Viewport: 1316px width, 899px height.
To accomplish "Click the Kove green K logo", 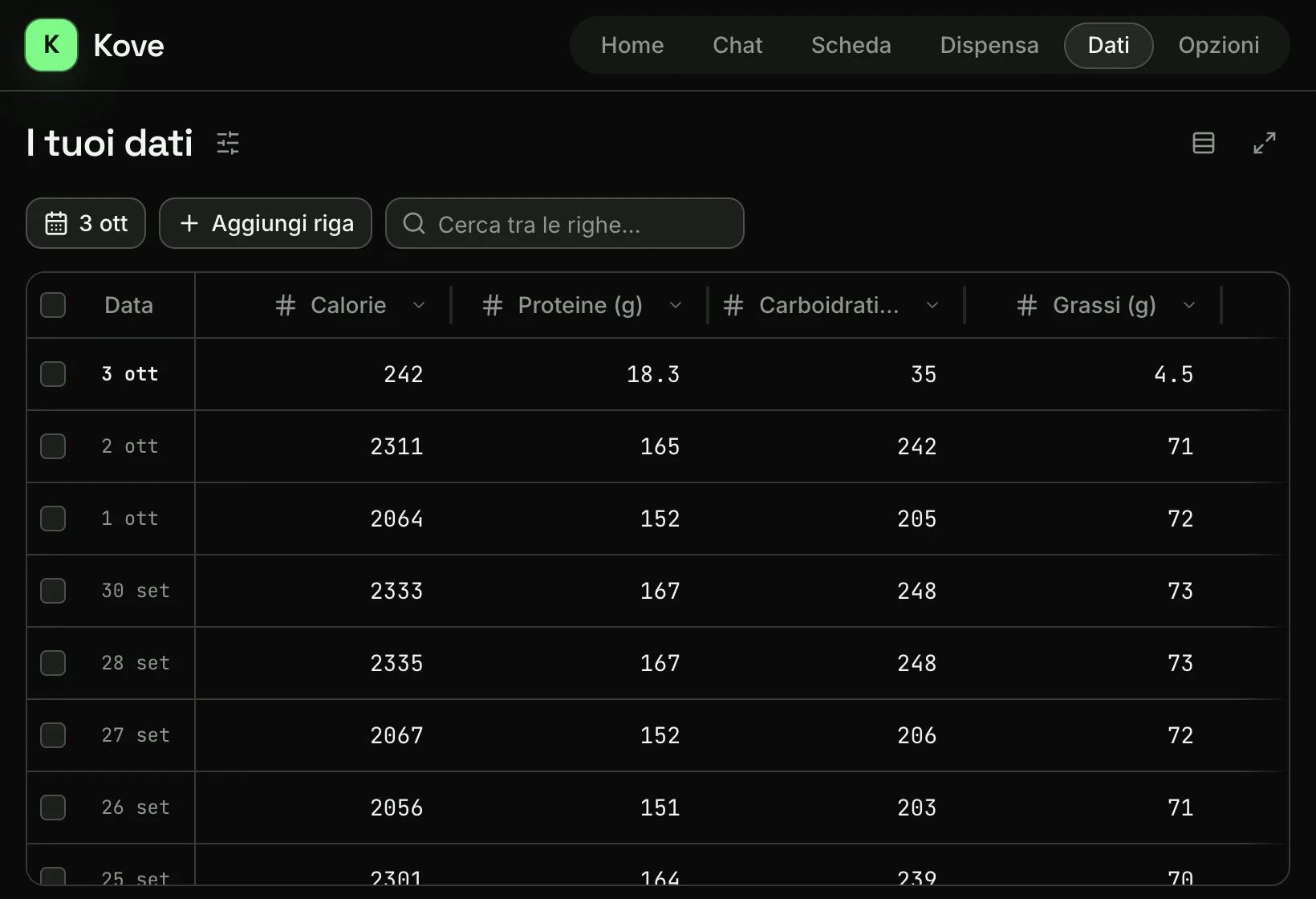I will pos(51,45).
